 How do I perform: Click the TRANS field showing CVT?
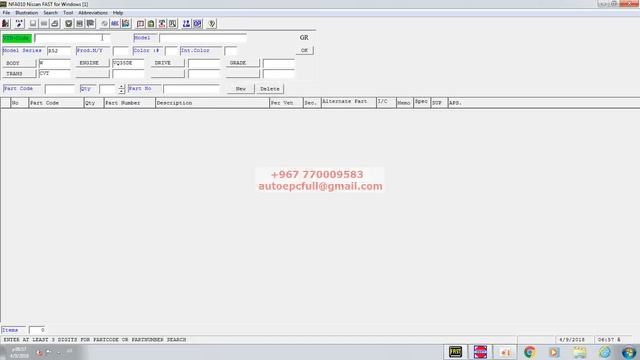[x=55, y=74]
